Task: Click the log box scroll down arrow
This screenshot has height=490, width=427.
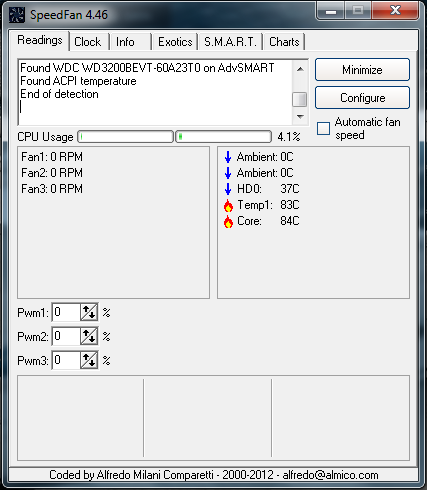Action: (300, 117)
